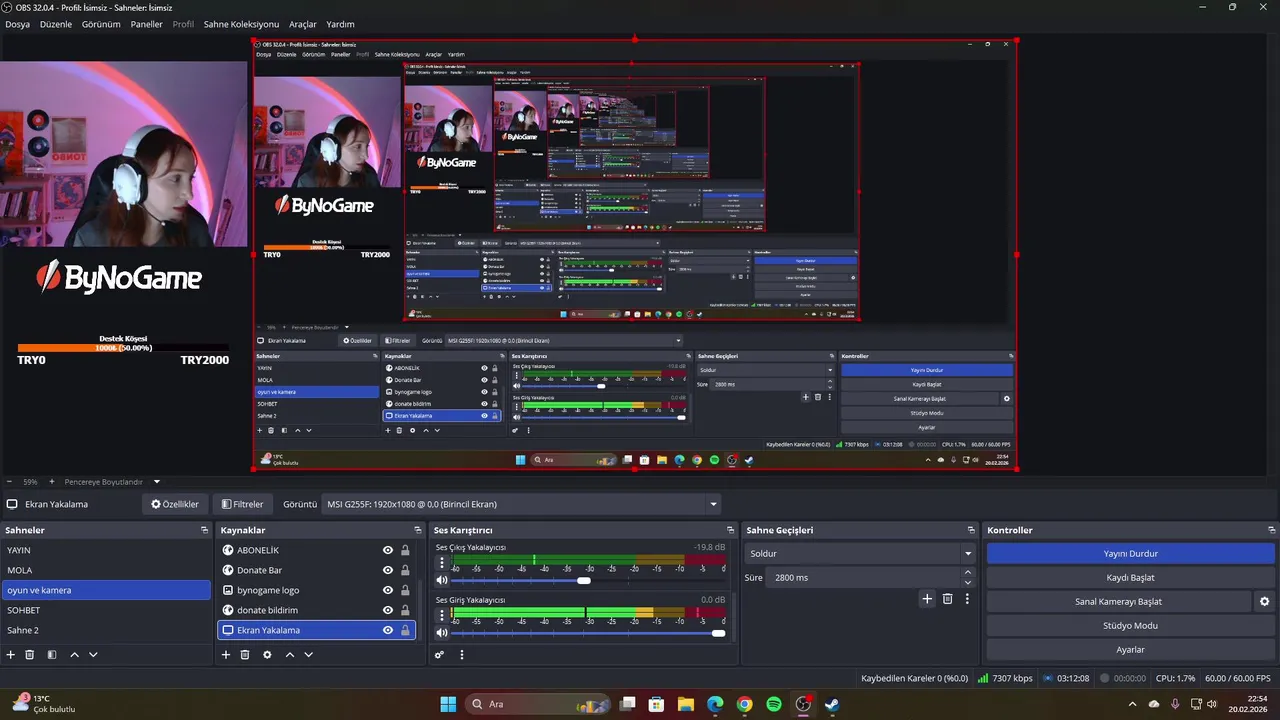The height and width of the screenshot is (720, 1280).
Task: Click Yayını Durdur to stop streaming
Action: coord(1130,553)
